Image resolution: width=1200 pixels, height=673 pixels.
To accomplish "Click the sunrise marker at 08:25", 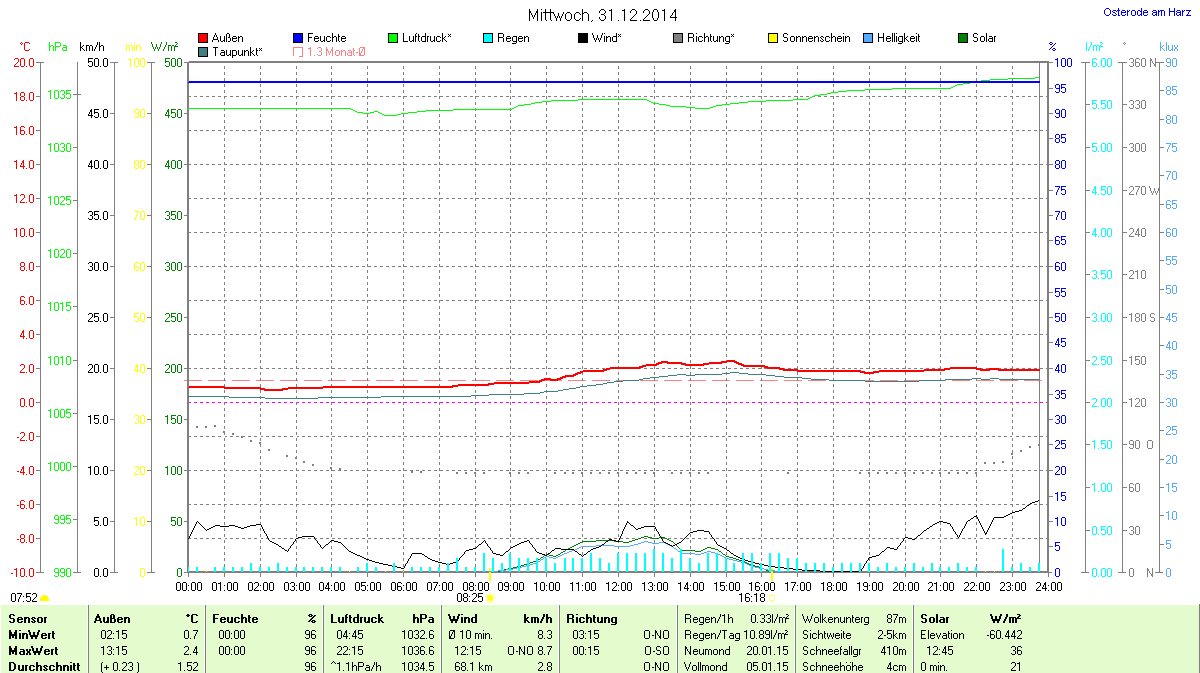I will tap(490, 598).
